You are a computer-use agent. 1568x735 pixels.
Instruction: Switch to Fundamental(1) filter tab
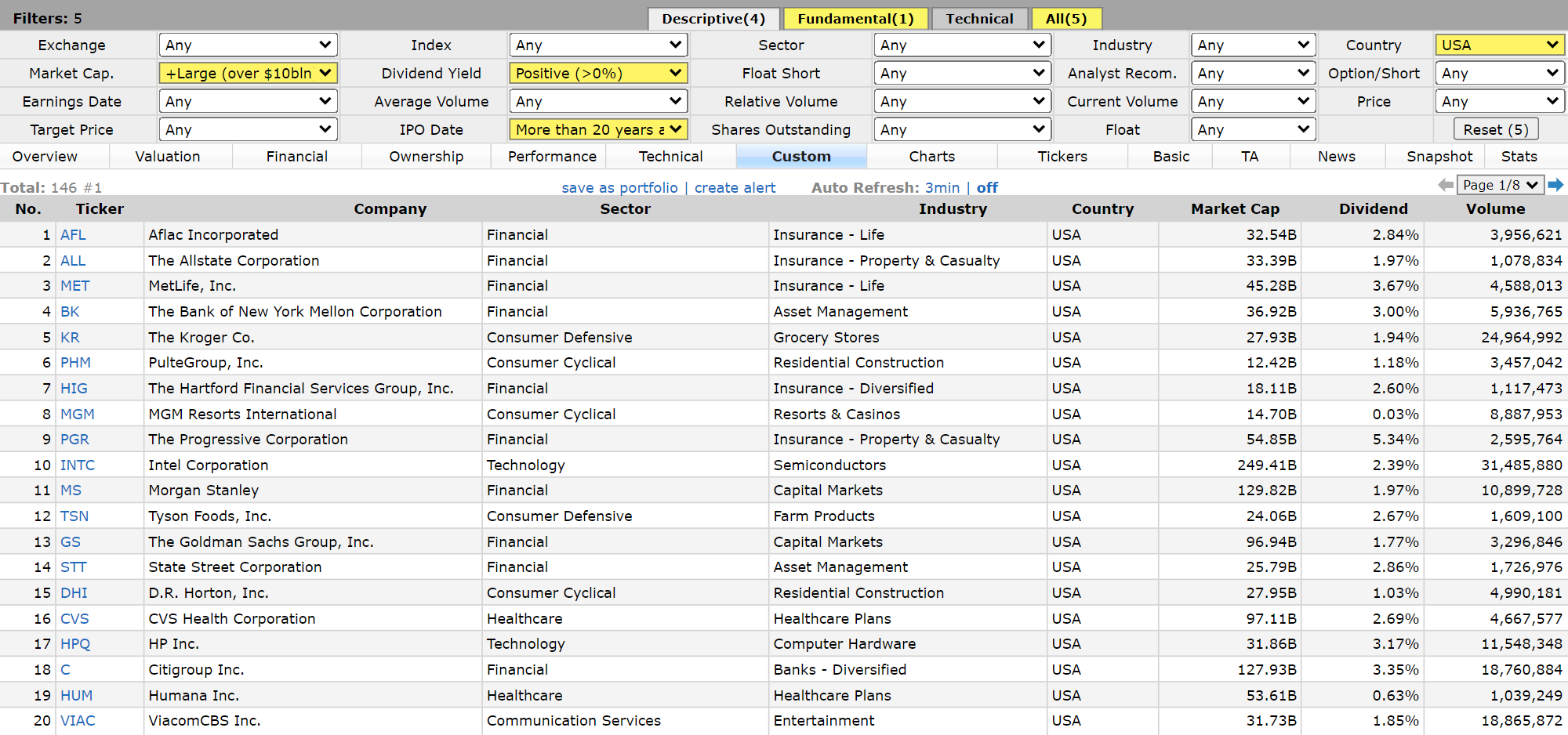coord(855,19)
